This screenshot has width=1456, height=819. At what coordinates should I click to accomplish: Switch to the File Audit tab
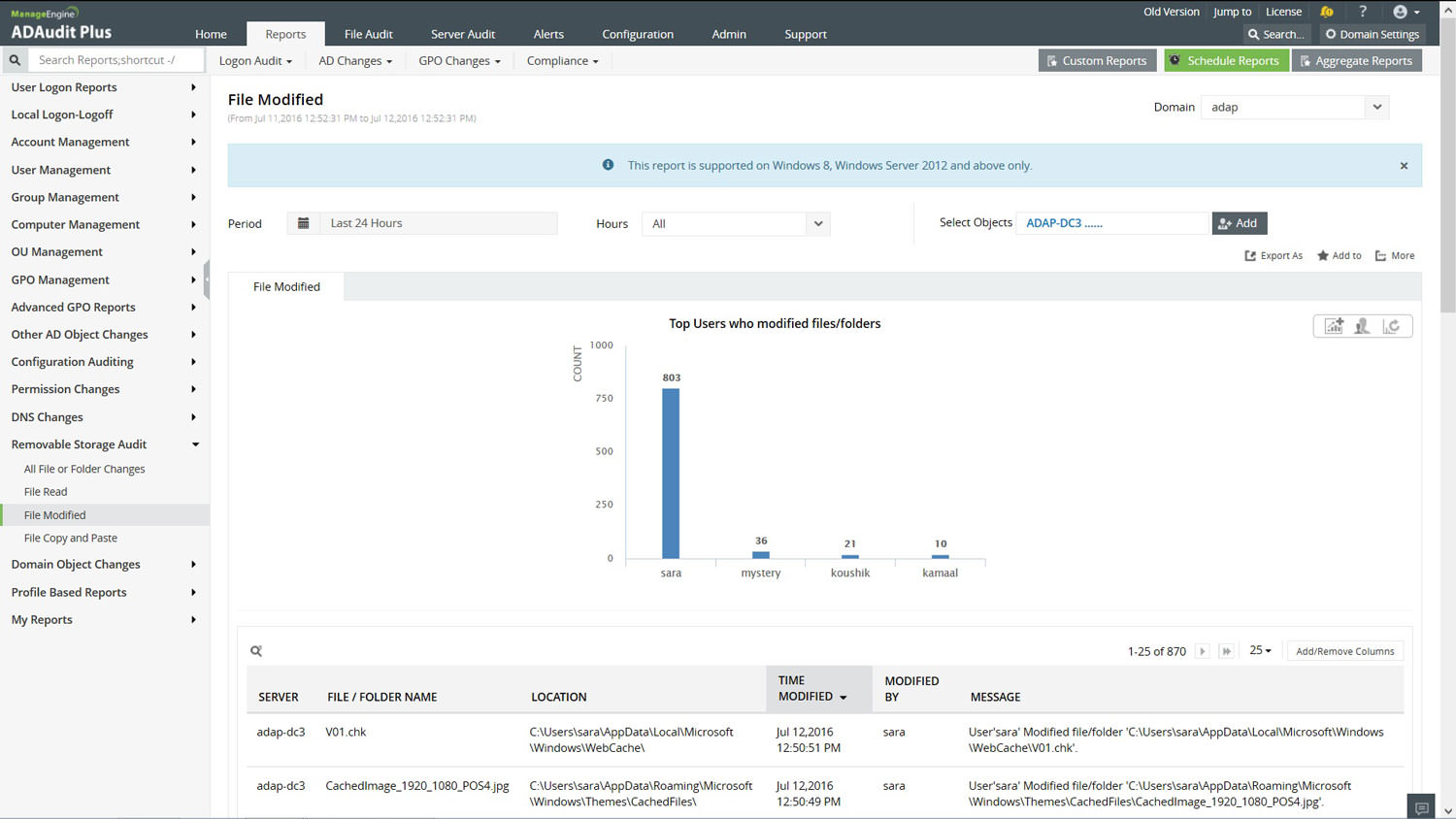coord(368,34)
